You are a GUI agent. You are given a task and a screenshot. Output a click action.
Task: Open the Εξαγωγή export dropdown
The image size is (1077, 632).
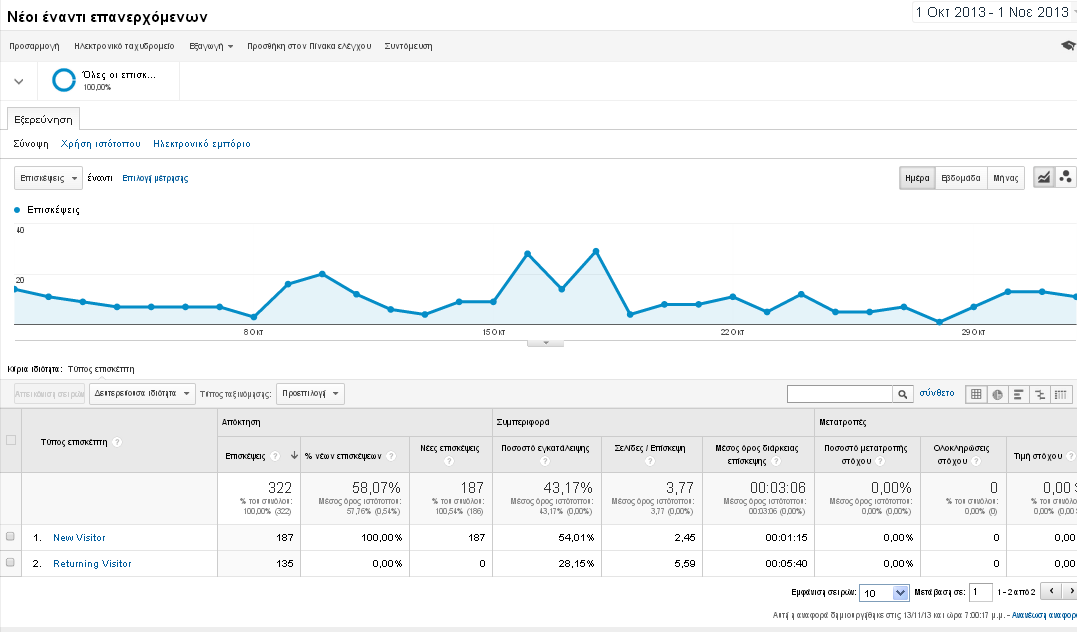pyautogui.click(x=211, y=46)
